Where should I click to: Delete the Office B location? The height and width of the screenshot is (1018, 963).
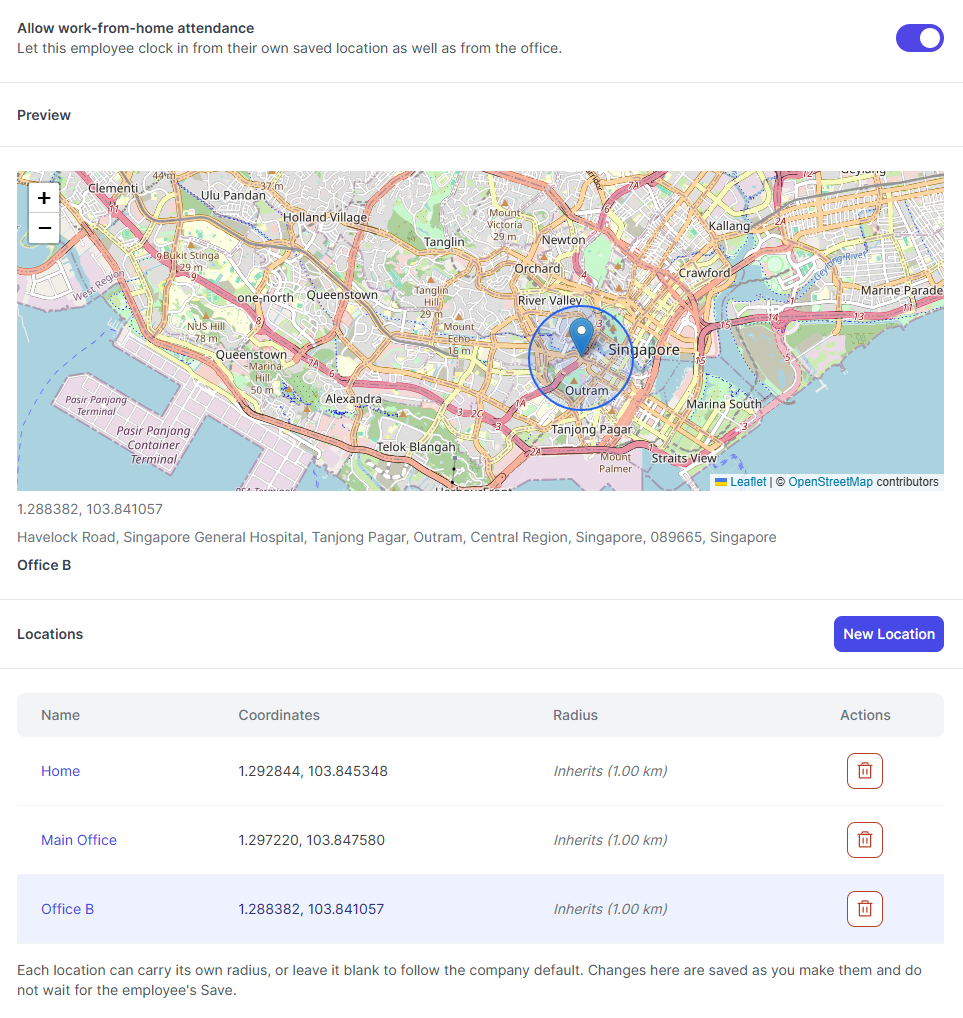pos(864,909)
